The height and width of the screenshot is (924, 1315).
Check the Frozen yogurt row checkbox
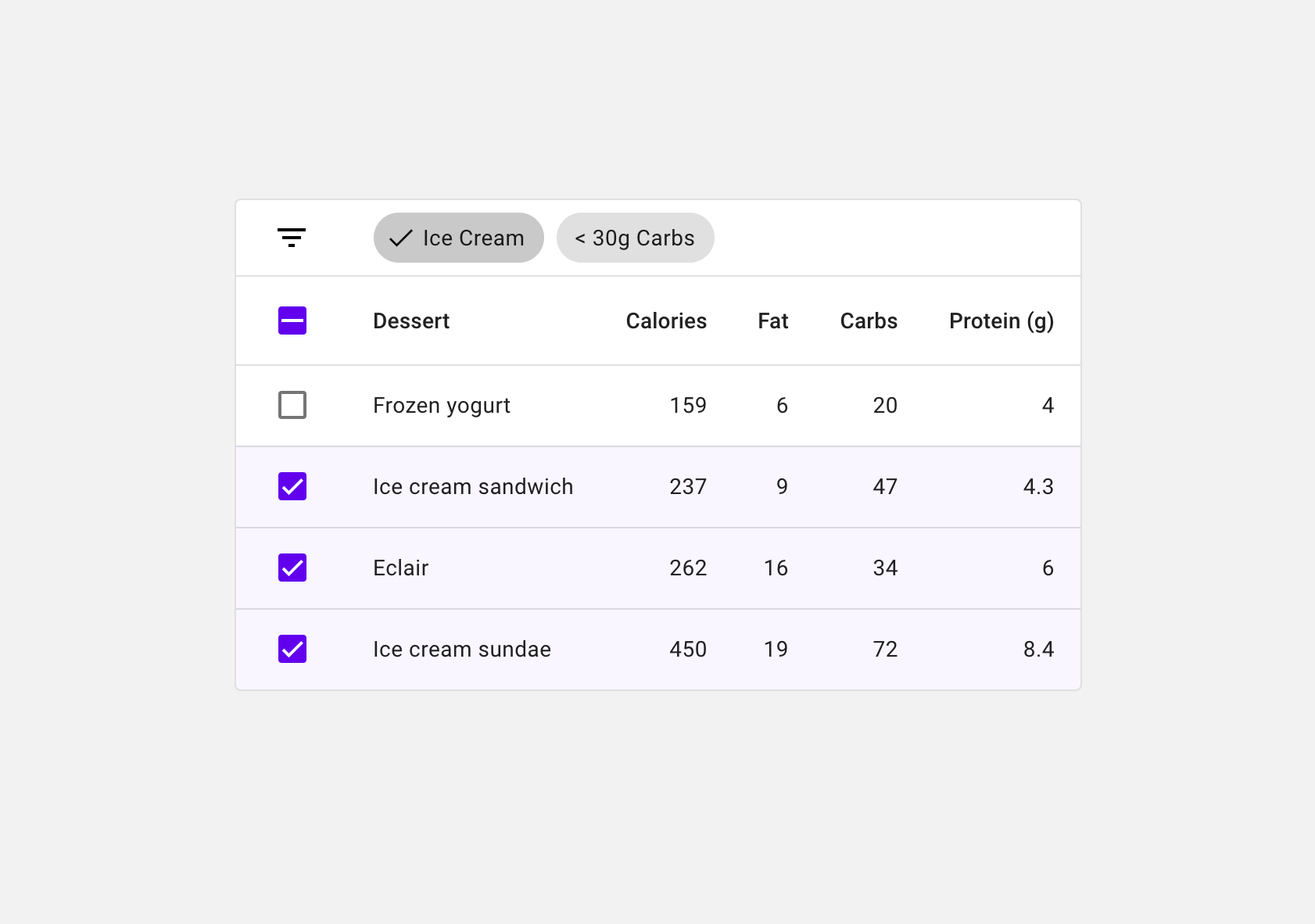point(292,405)
